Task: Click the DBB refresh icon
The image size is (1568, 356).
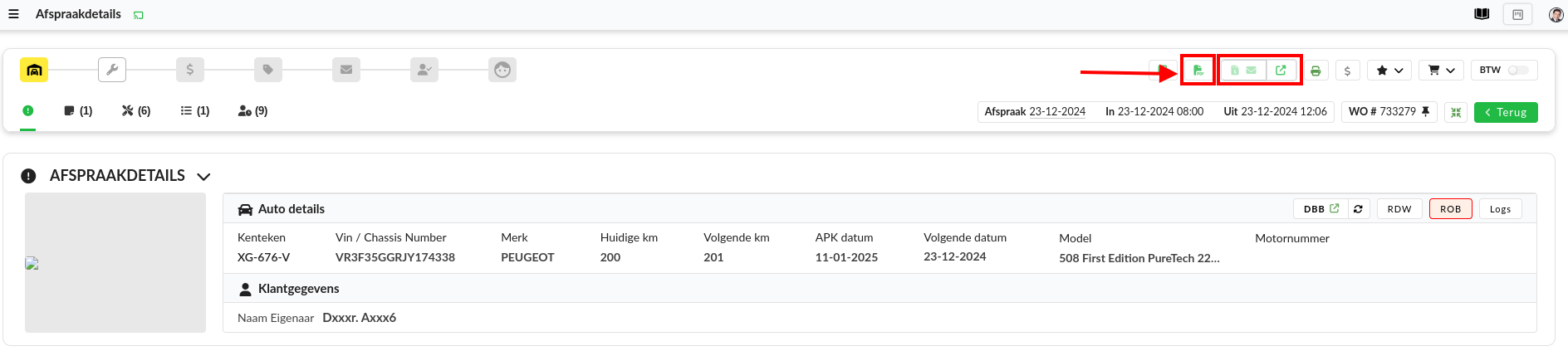Action: 1358,209
